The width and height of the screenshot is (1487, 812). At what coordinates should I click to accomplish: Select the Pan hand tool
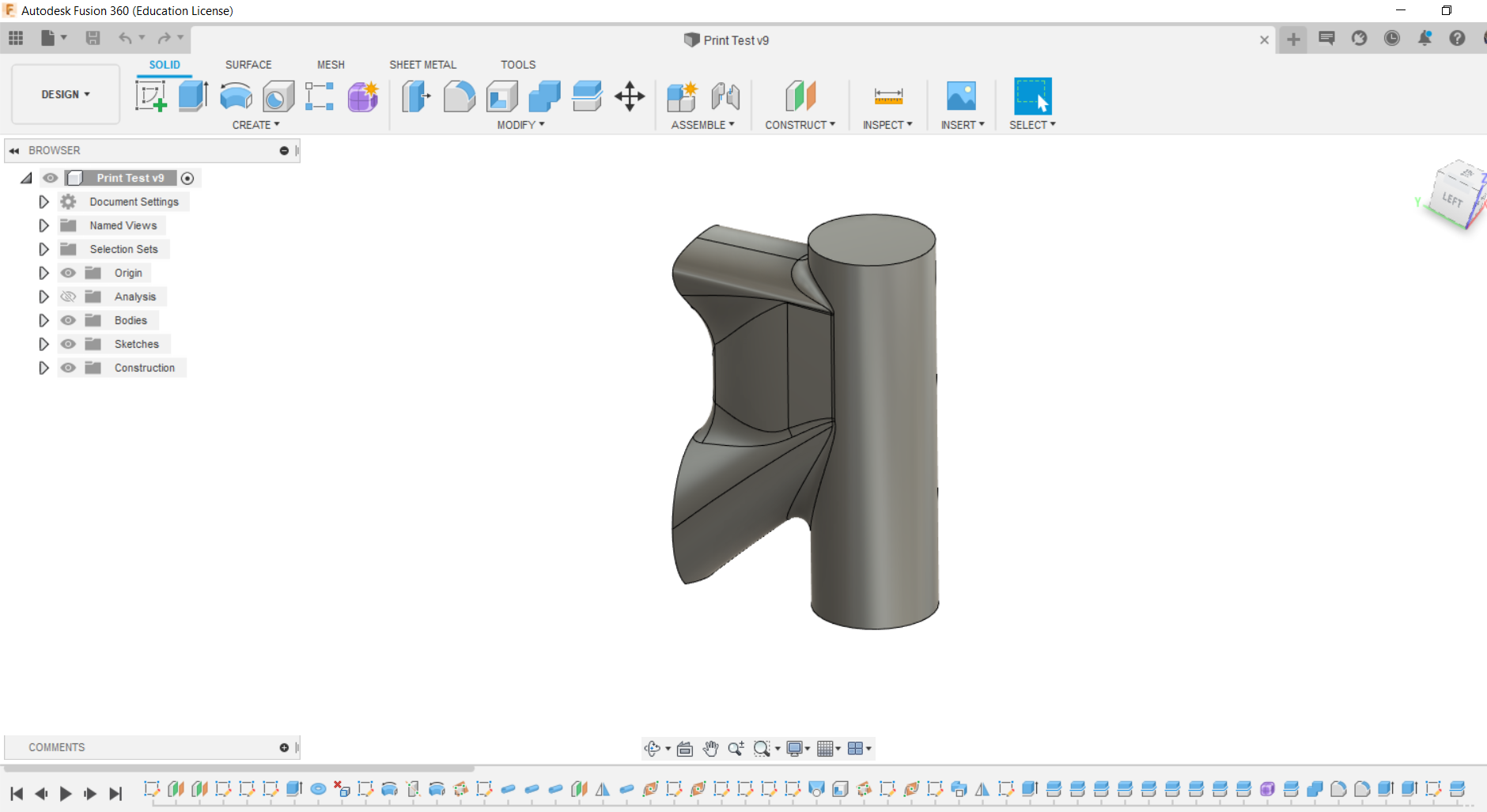(x=710, y=749)
